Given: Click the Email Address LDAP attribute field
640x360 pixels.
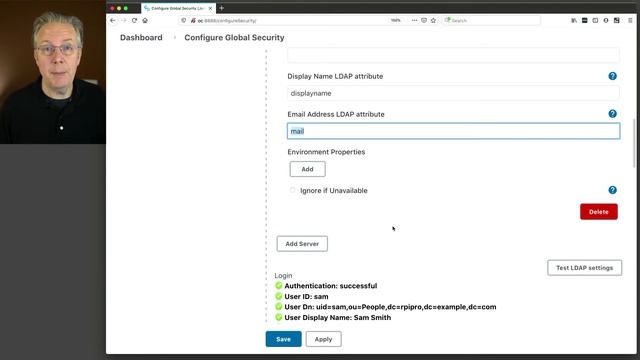Looking at the screenshot, I should pyautogui.click(x=453, y=131).
